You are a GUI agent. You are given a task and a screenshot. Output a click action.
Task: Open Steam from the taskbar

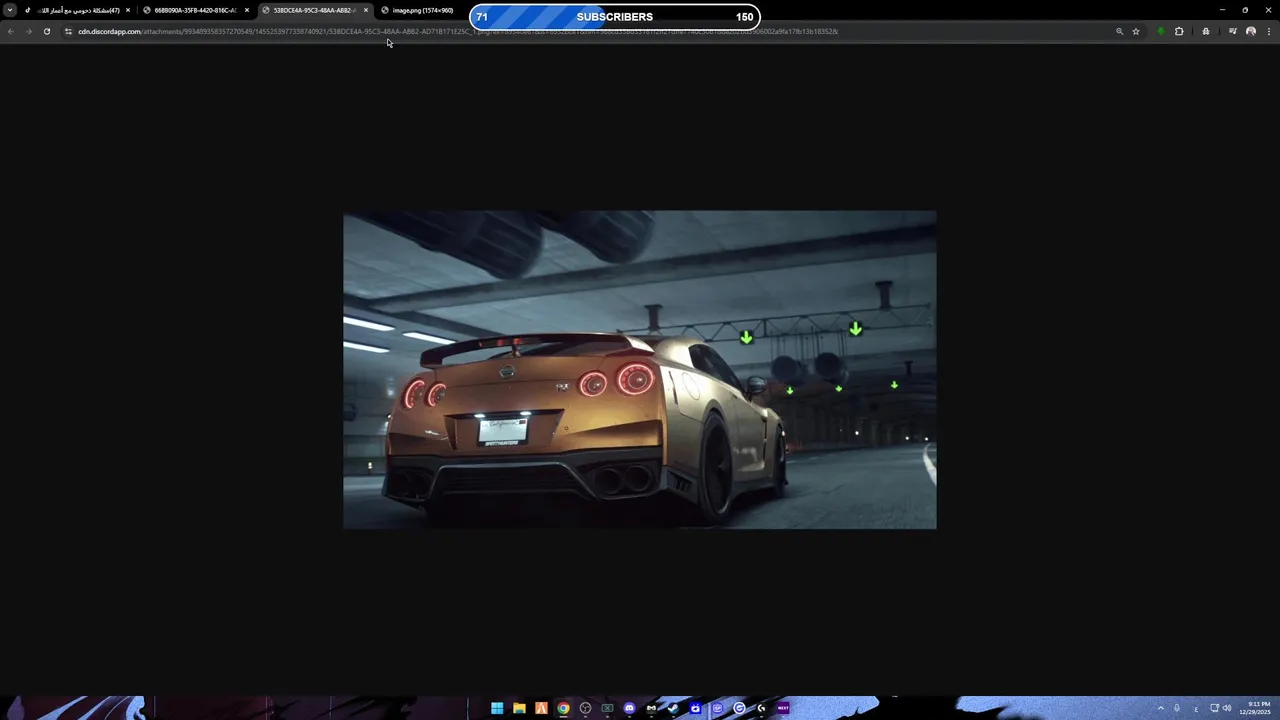[673, 708]
